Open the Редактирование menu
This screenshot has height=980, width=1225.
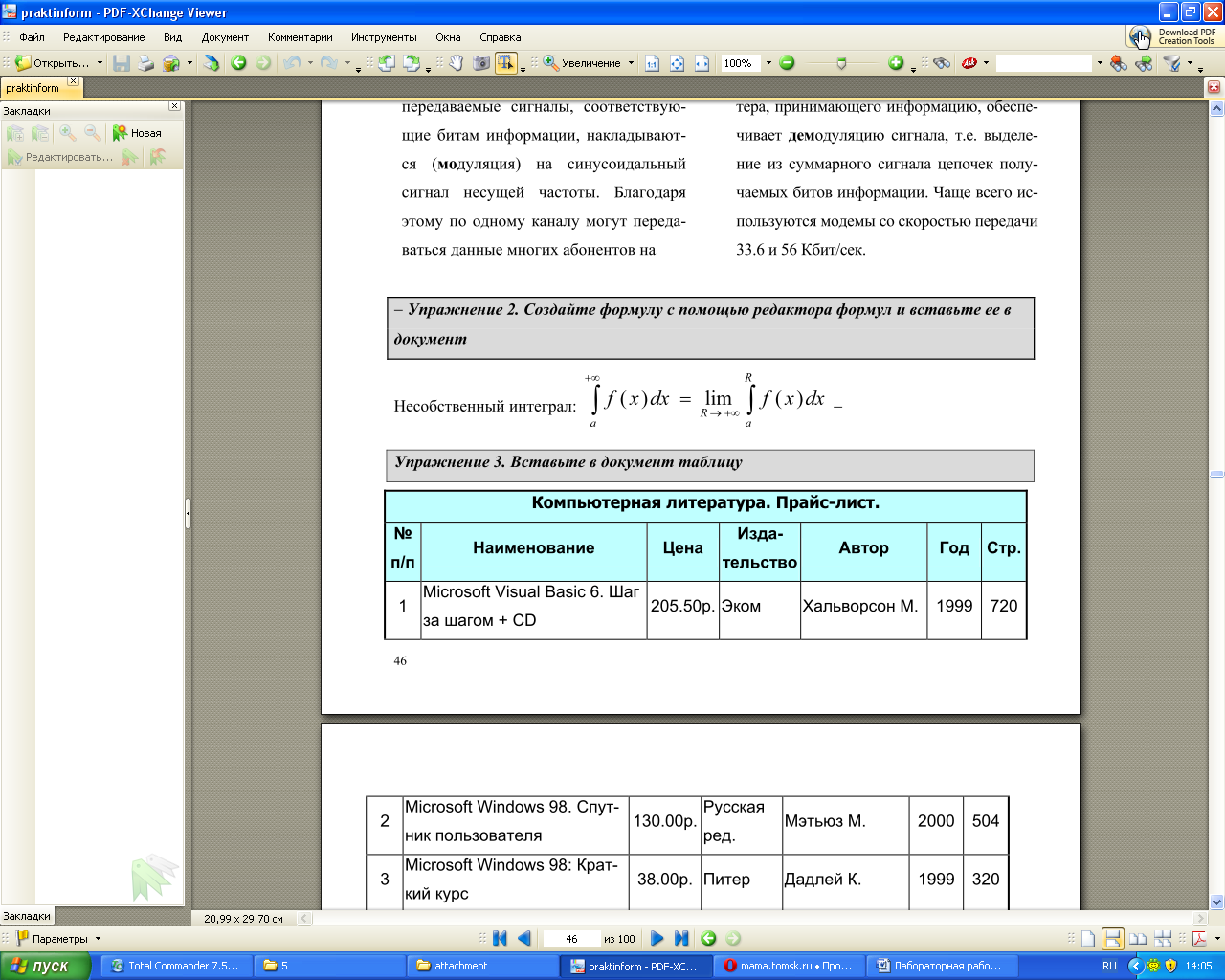point(104,37)
